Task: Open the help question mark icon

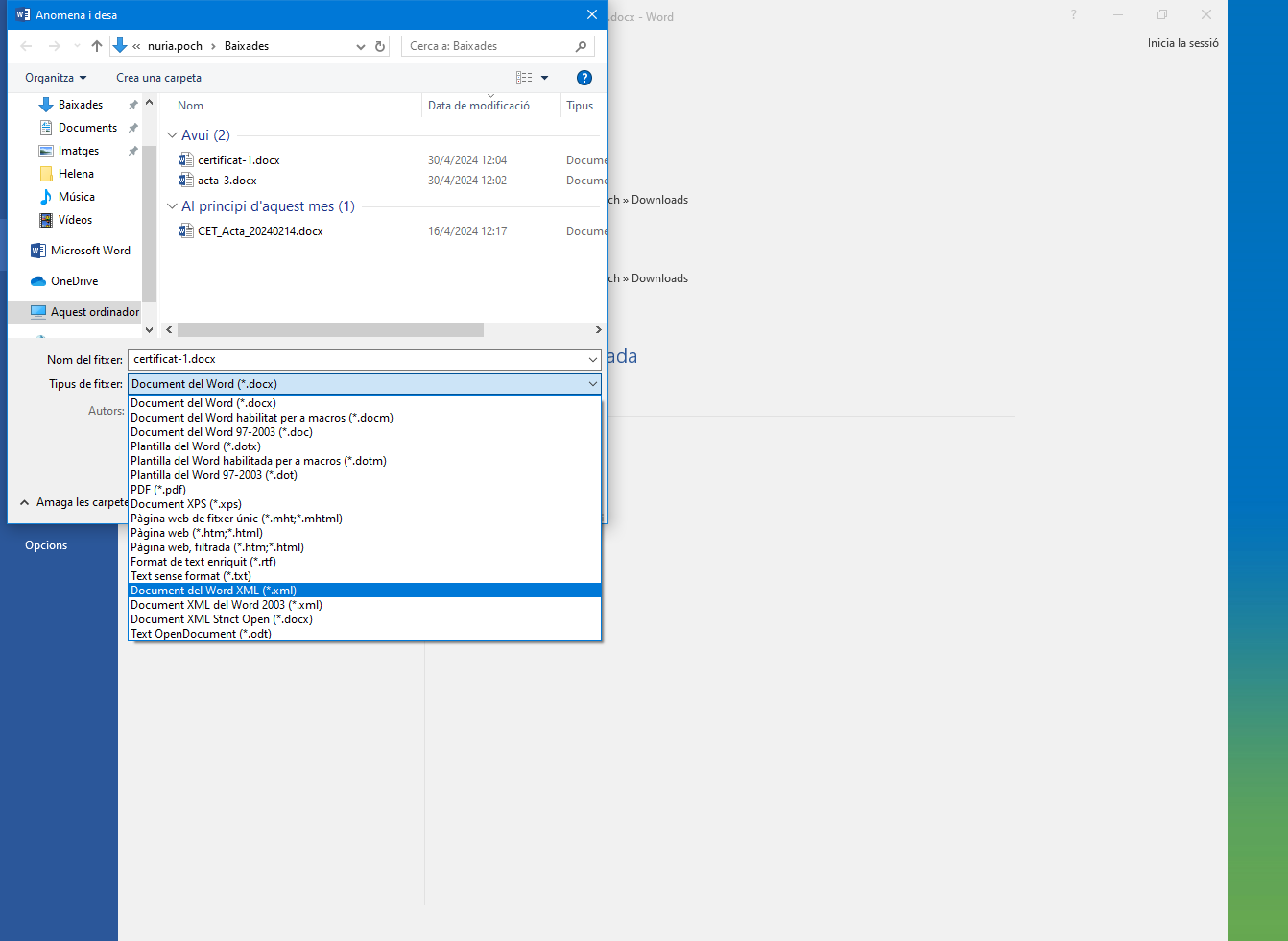Action: pos(584,78)
